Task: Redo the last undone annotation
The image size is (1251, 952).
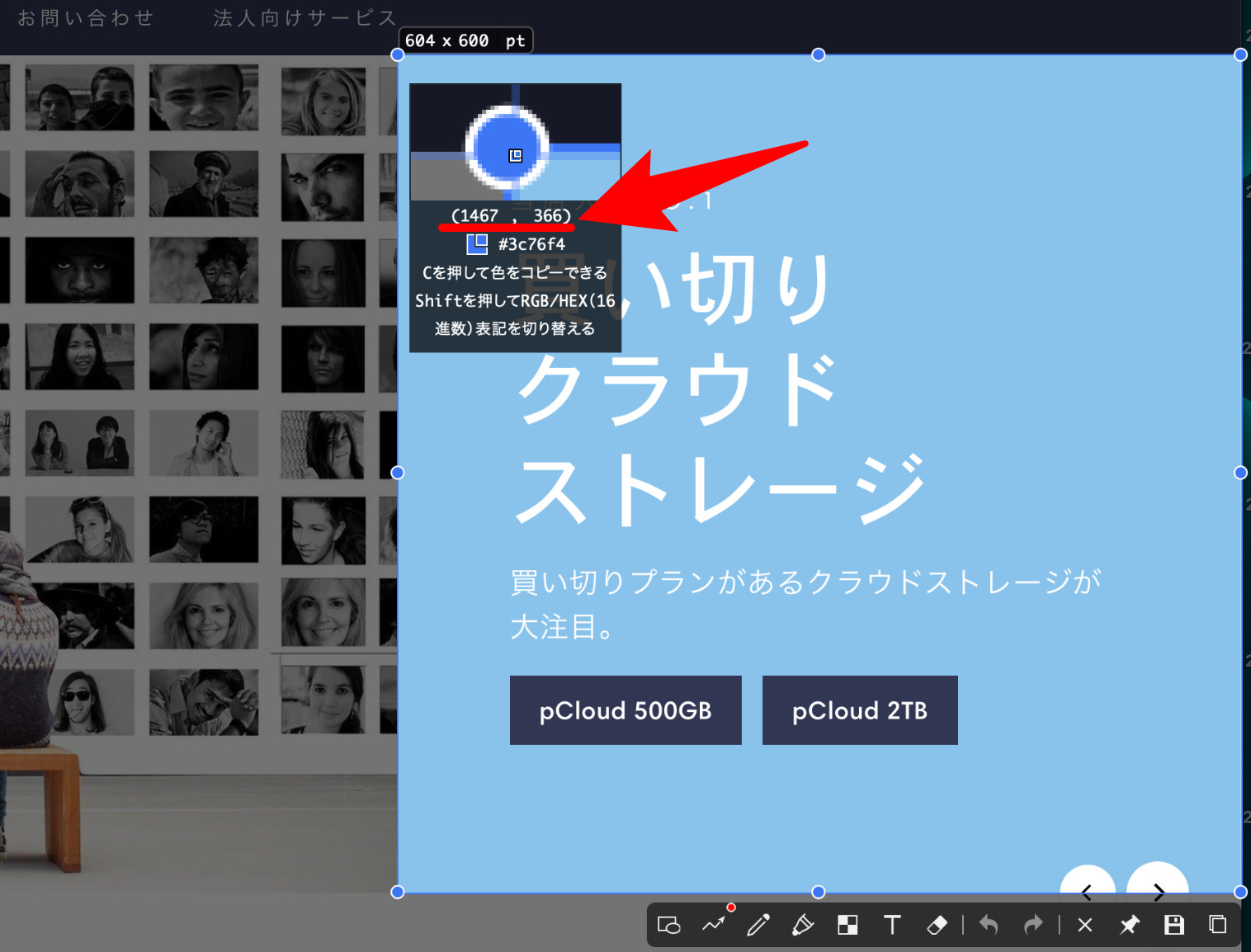Action: [1033, 925]
